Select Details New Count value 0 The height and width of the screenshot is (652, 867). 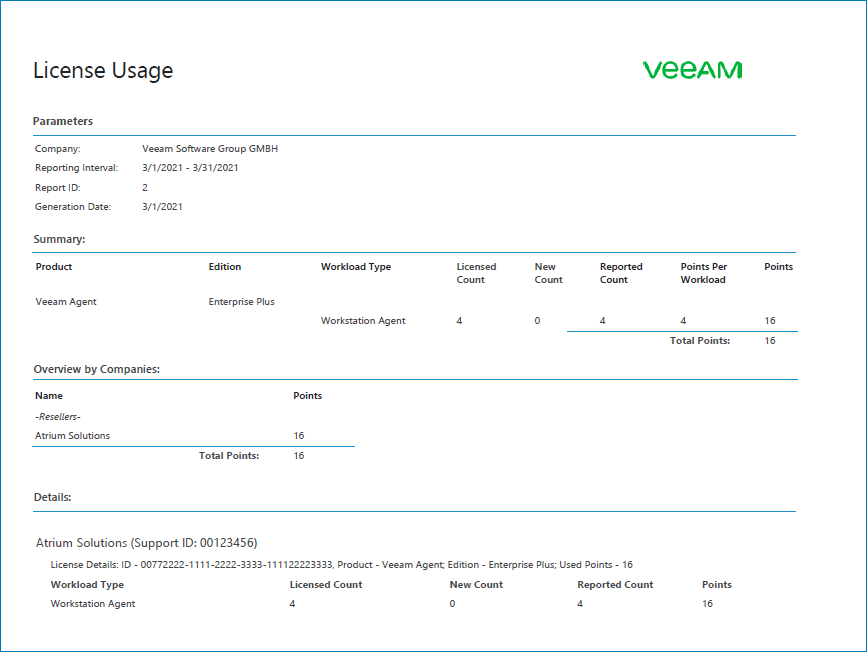pyautogui.click(x=452, y=604)
